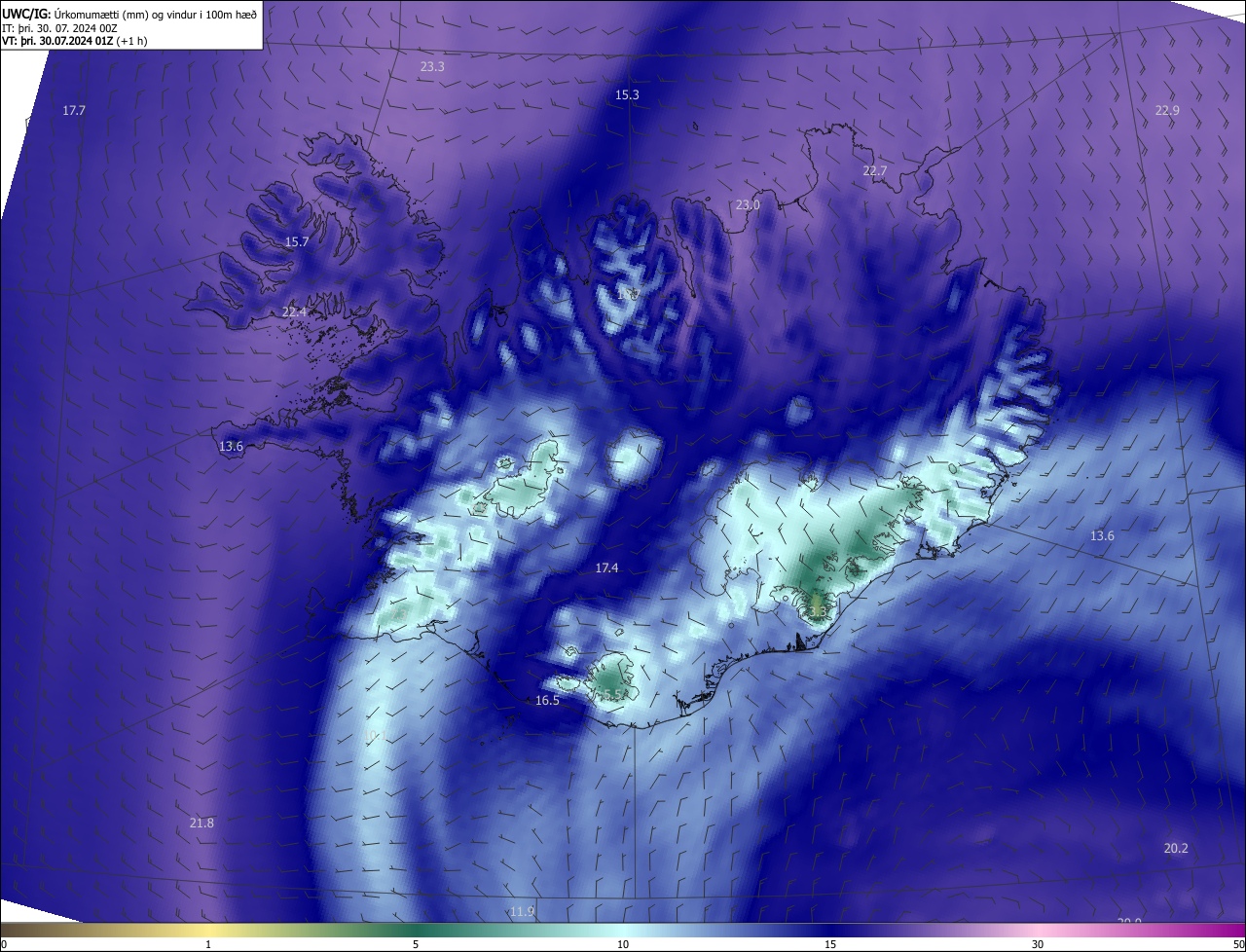Screen dimensions: 1246x952
Task: Click the '15' tick label on the colour scale
Action: point(830,945)
